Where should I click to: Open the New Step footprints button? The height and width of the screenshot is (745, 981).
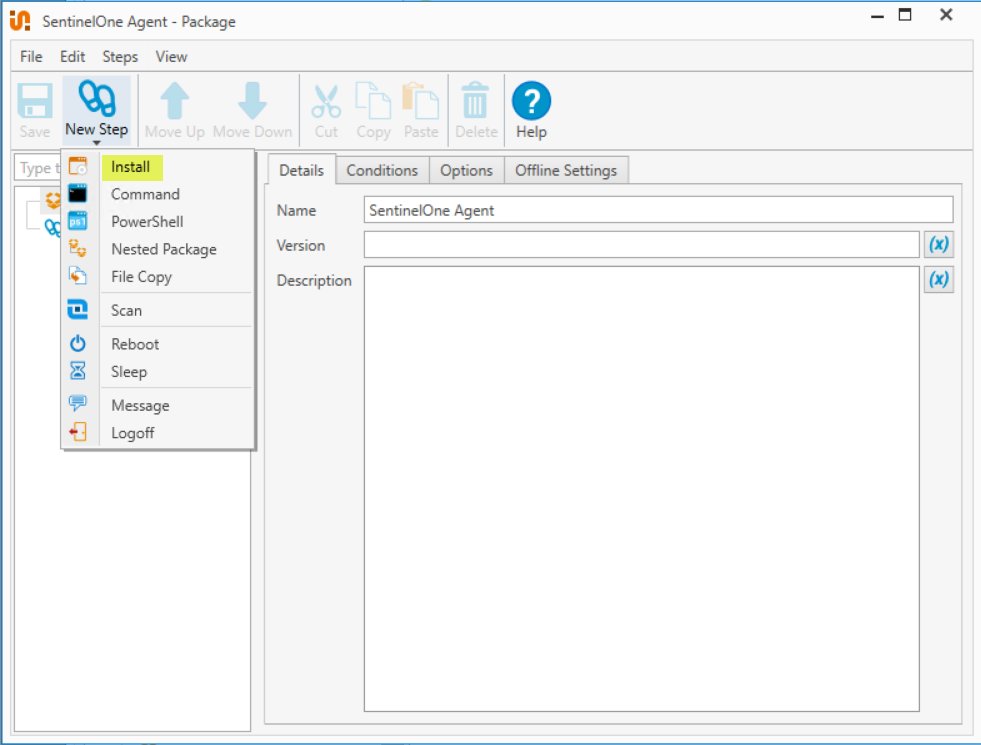(96, 109)
